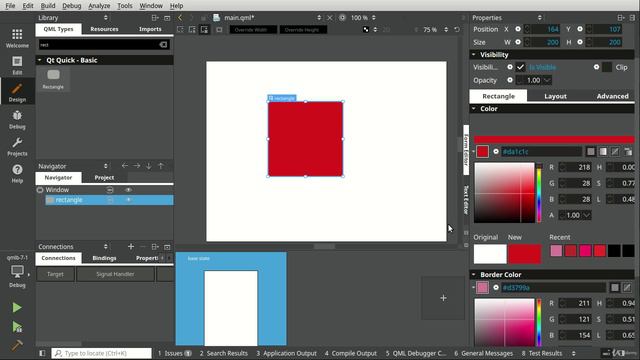Select solid color fill button
640x360 pixels.
coord(591,151)
